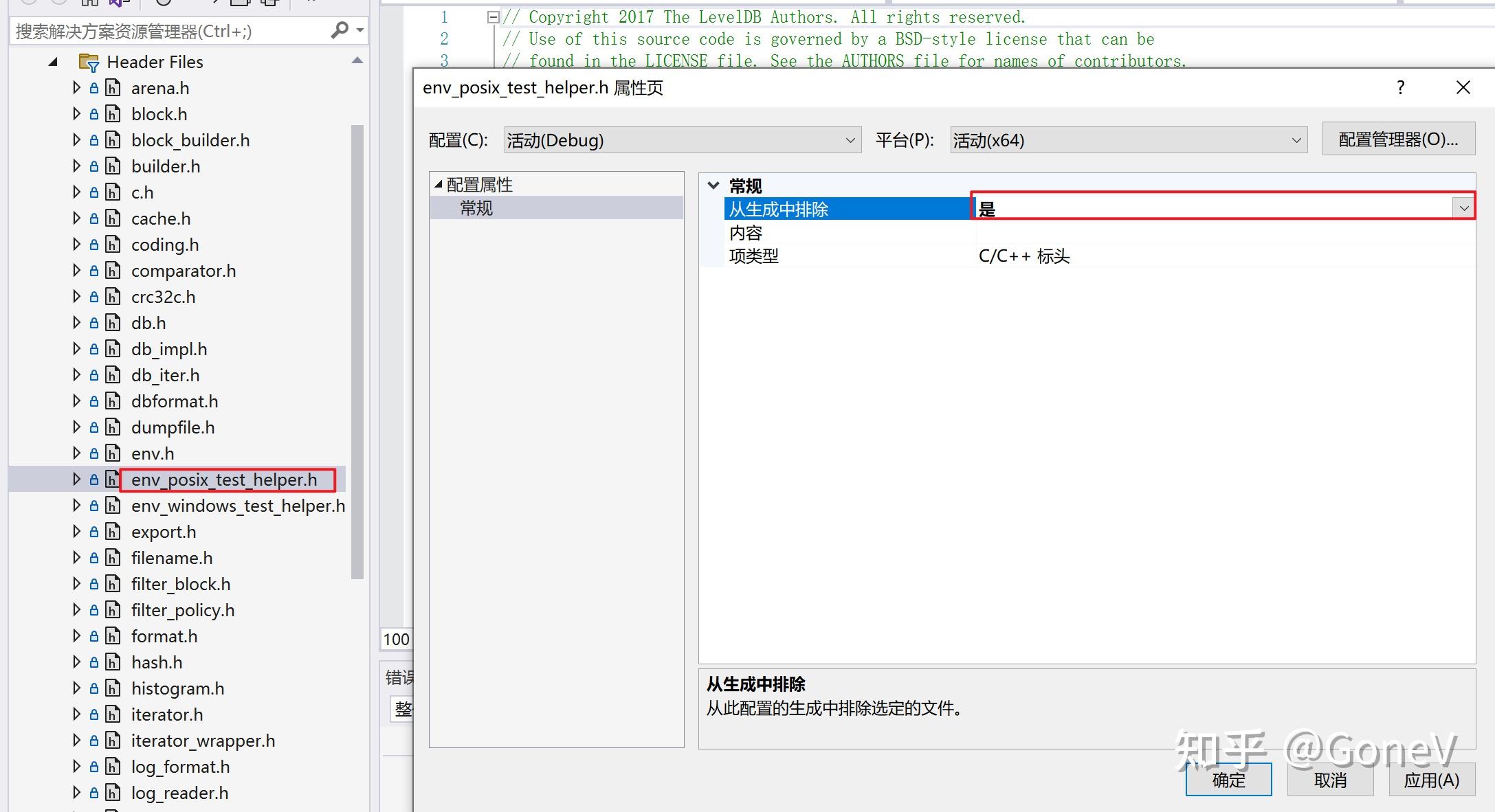Click the lock icon beside env_posix_test_helper.h

(94, 479)
